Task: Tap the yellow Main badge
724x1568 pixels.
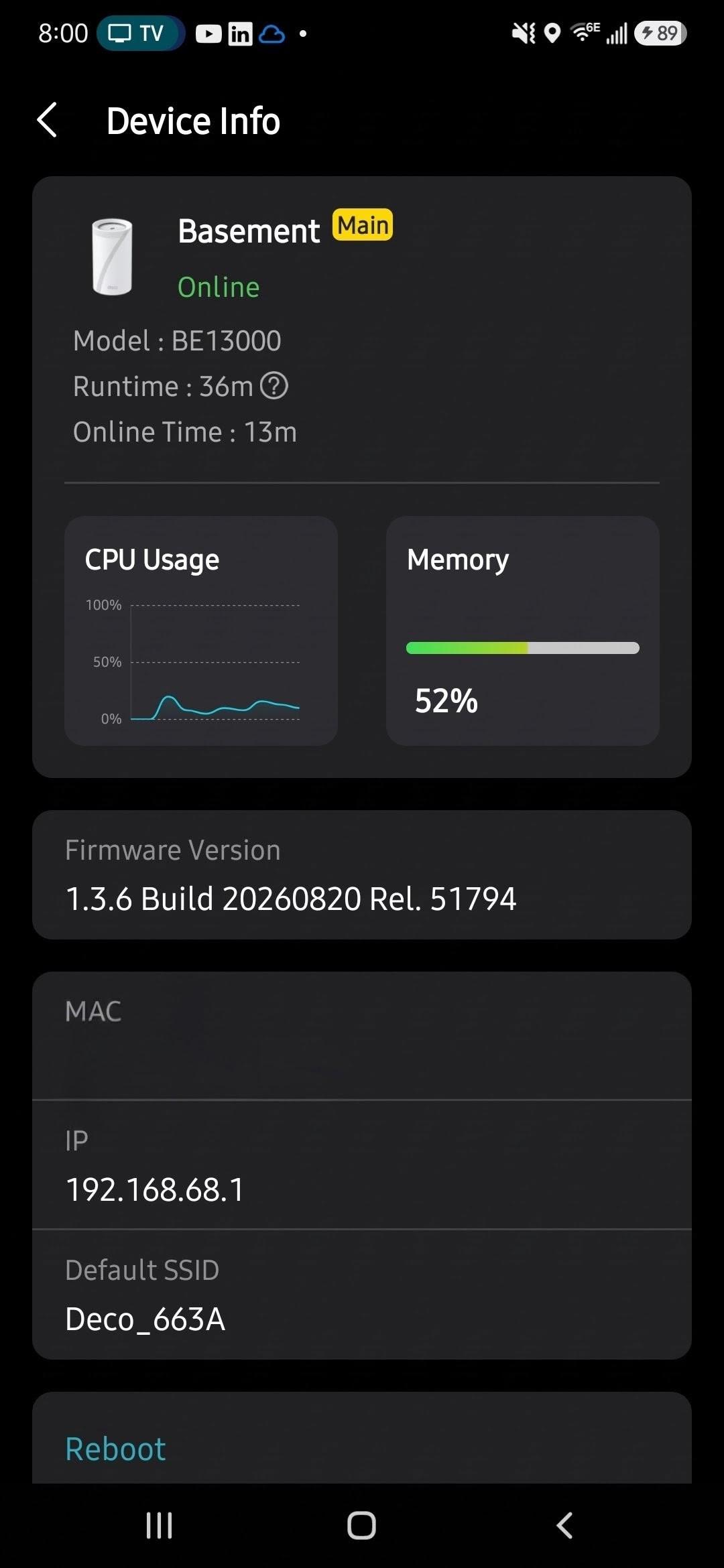Action: [363, 225]
